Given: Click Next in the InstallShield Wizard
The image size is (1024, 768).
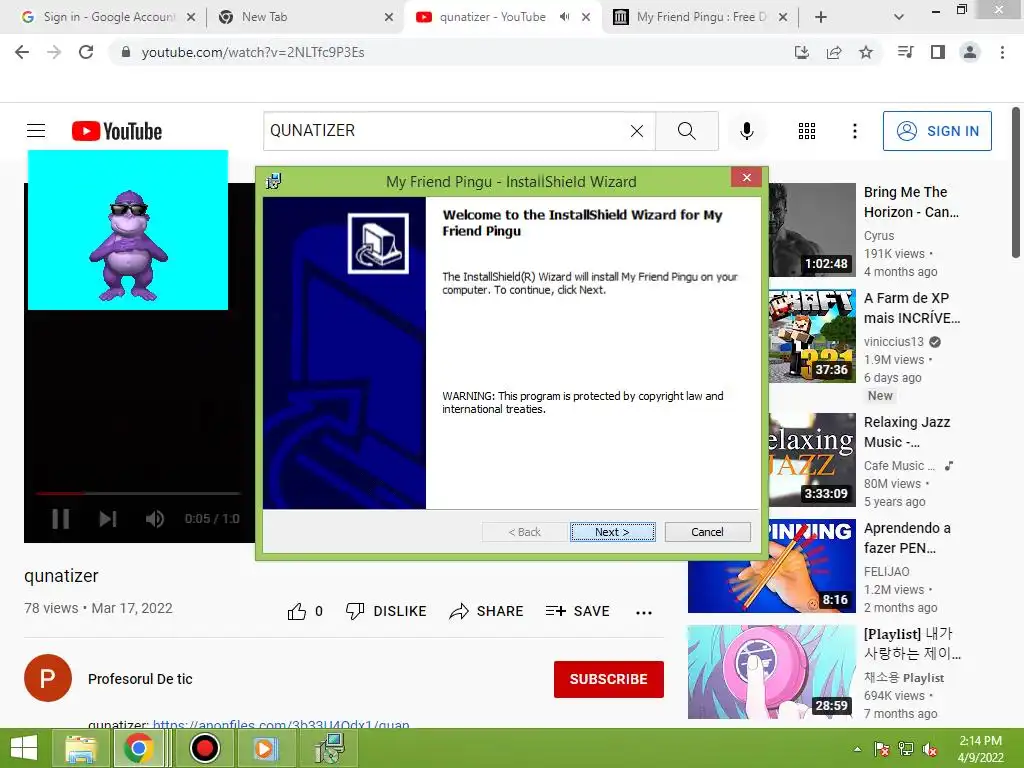Looking at the screenshot, I should (x=612, y=532).
